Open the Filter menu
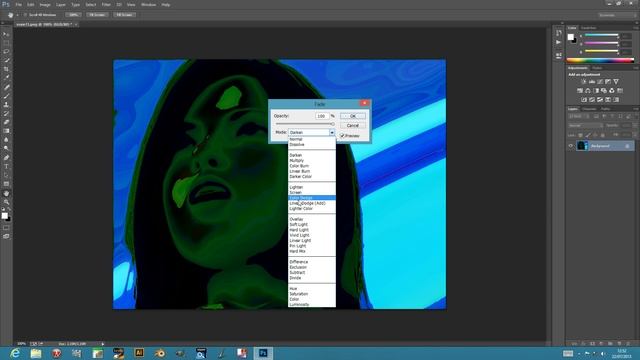 [x=106, y=4]
